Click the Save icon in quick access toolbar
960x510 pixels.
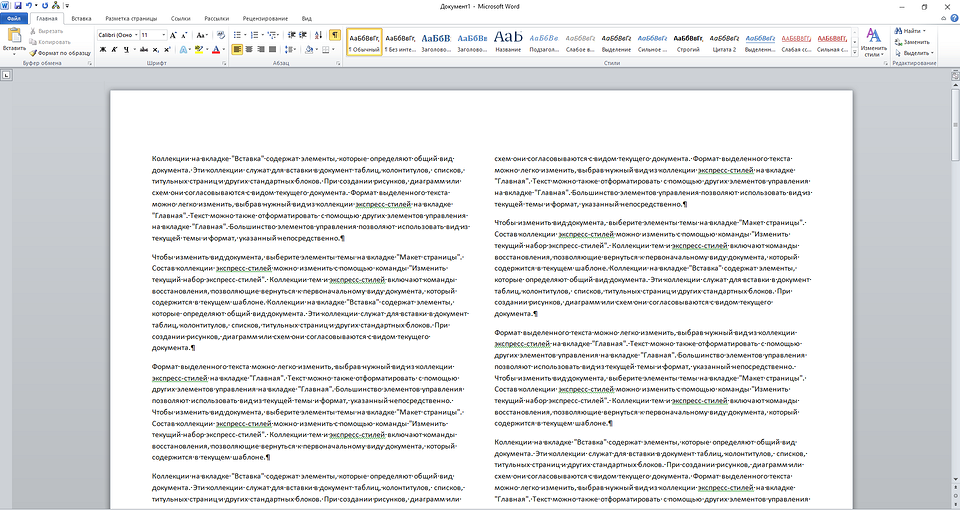17,6
